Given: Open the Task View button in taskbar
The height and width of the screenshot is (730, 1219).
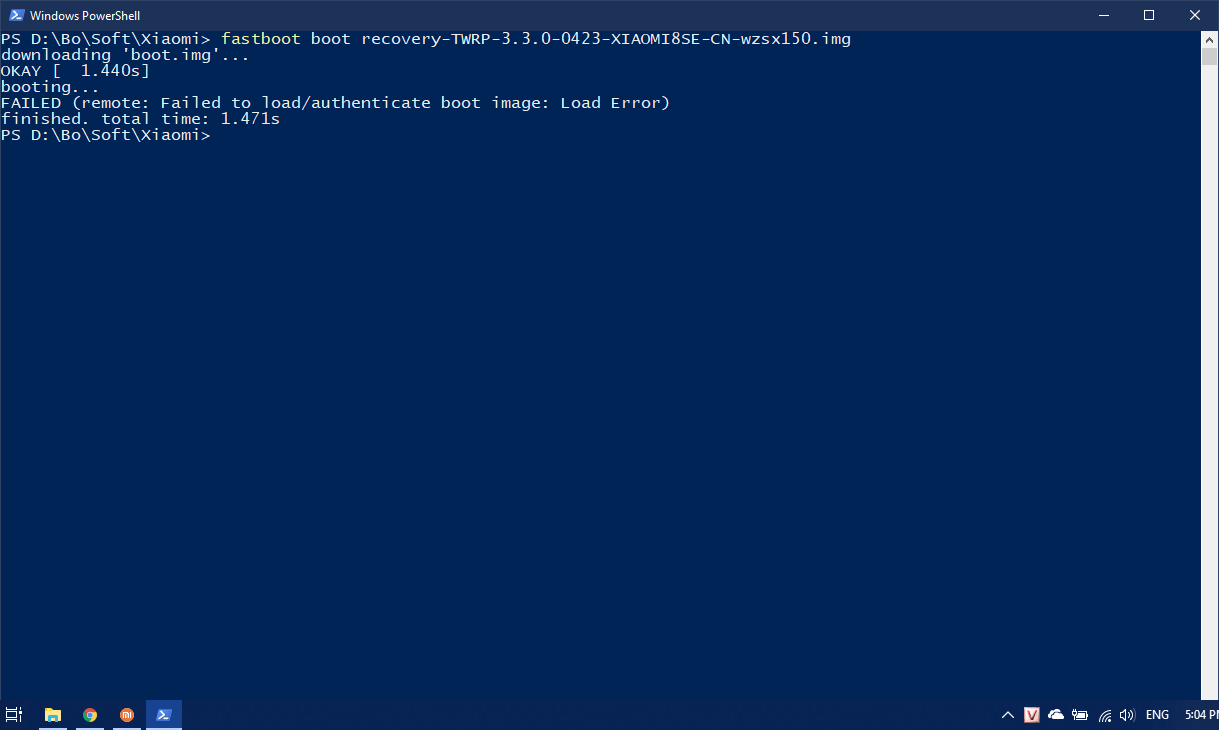Looking at the screenshot, I should (x=14, y=714).
